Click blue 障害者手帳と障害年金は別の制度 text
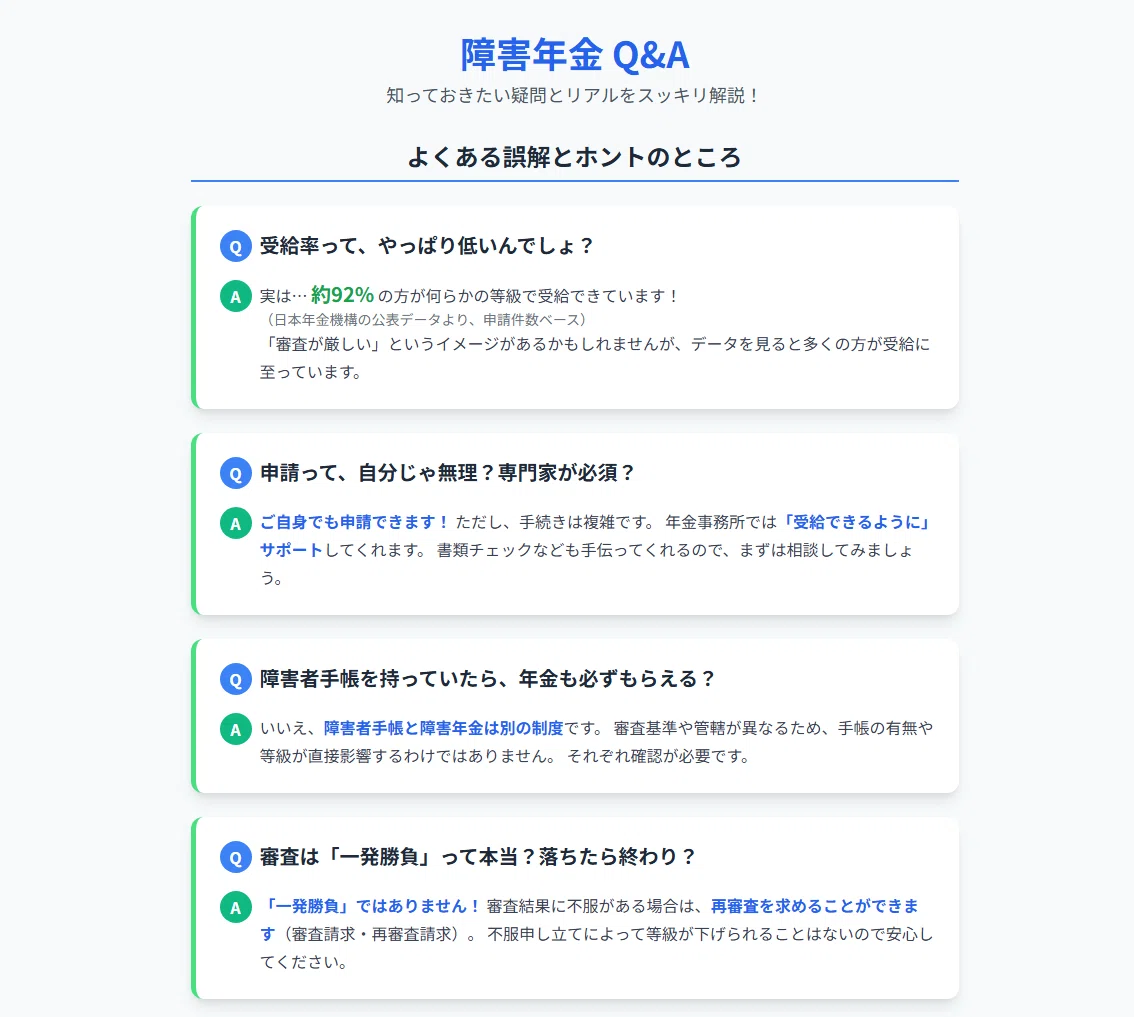 click(443, 728)
